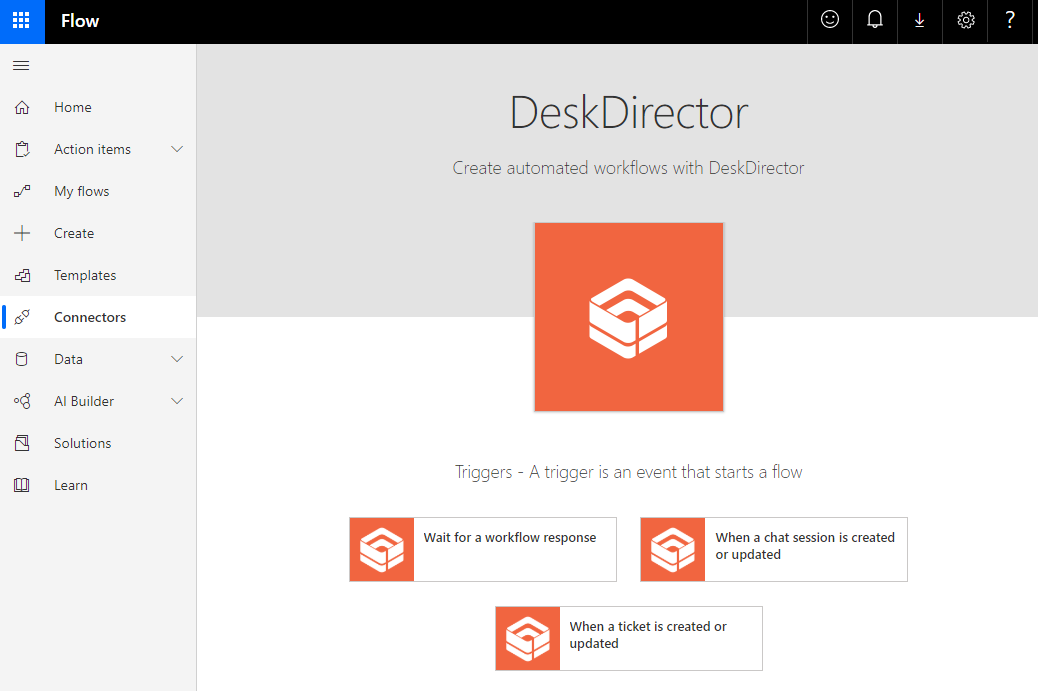
Task: Expand the AI Builder chevron
Action: click(x=177, y=401)
